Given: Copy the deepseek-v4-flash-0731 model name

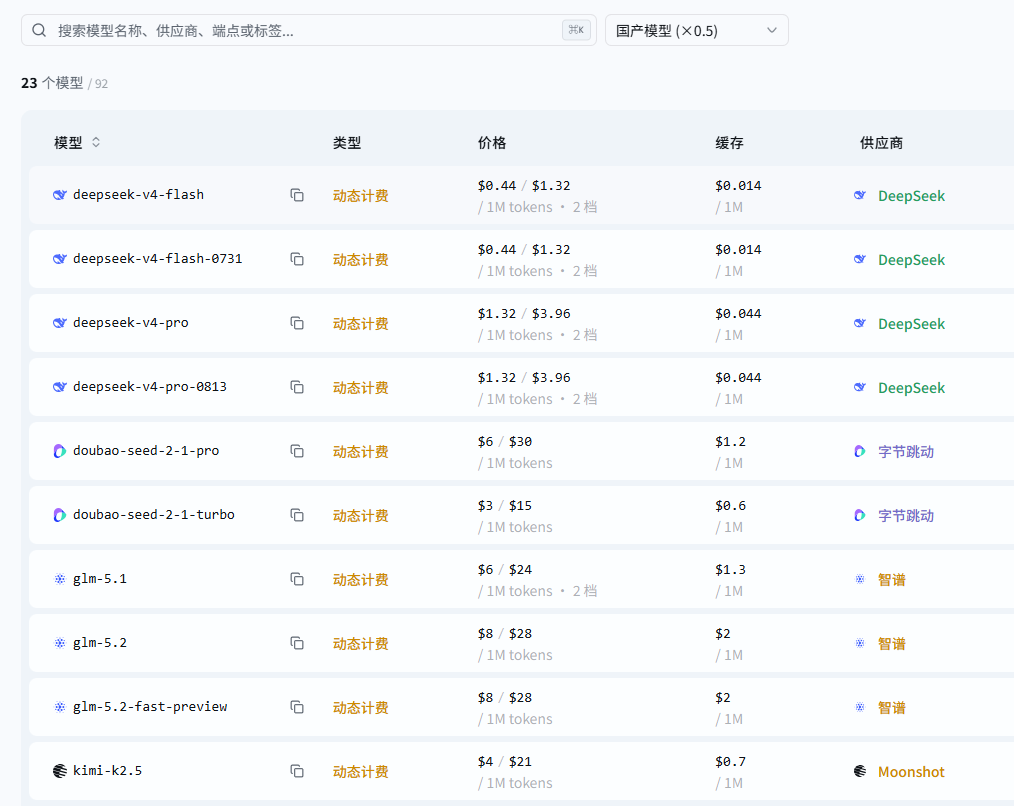Looking at the screenshot, I should click(x=297, y=259).
